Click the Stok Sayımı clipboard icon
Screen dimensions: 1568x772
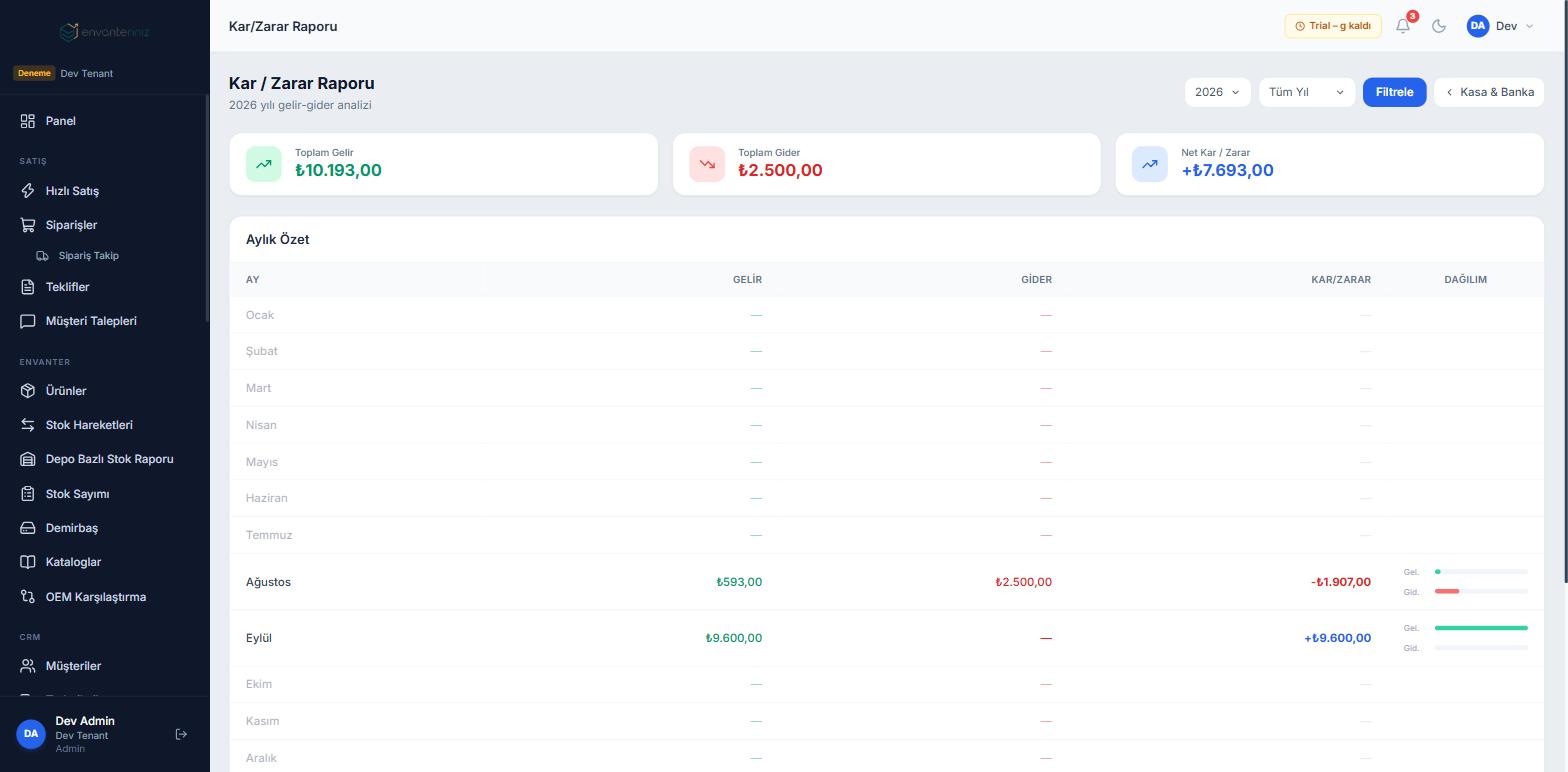(28, 494)
